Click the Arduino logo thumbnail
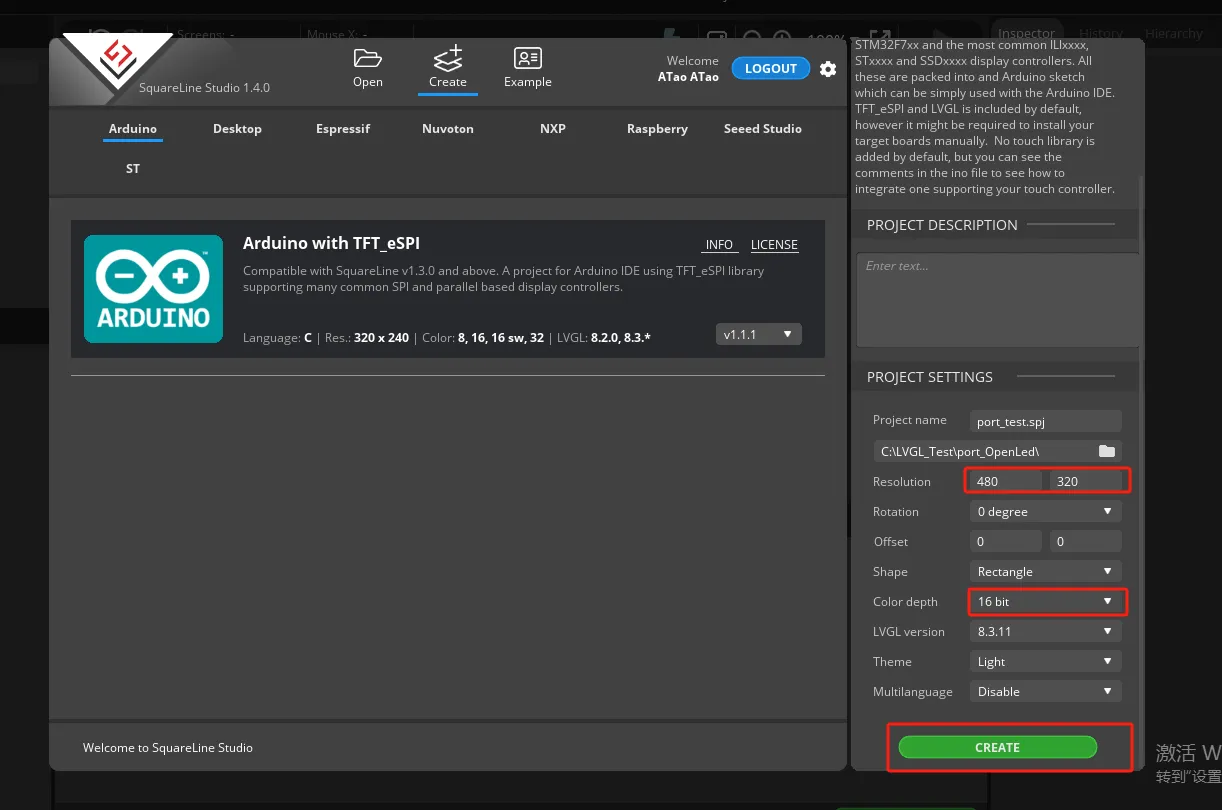Screen dimensions: 1222x810 click(x=153, y=289)
